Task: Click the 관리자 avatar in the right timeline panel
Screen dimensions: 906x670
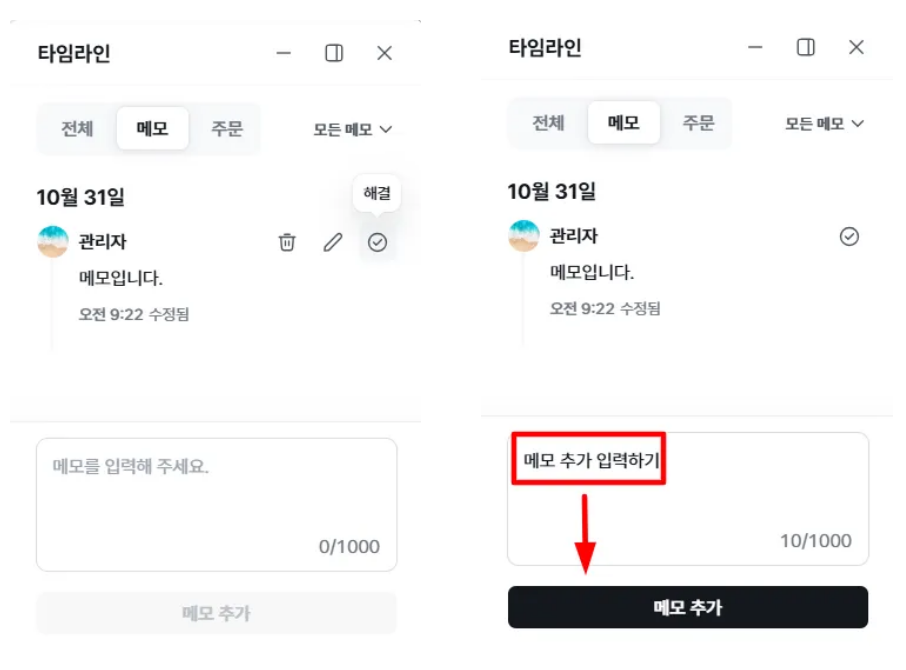Action: click(524, 237)
